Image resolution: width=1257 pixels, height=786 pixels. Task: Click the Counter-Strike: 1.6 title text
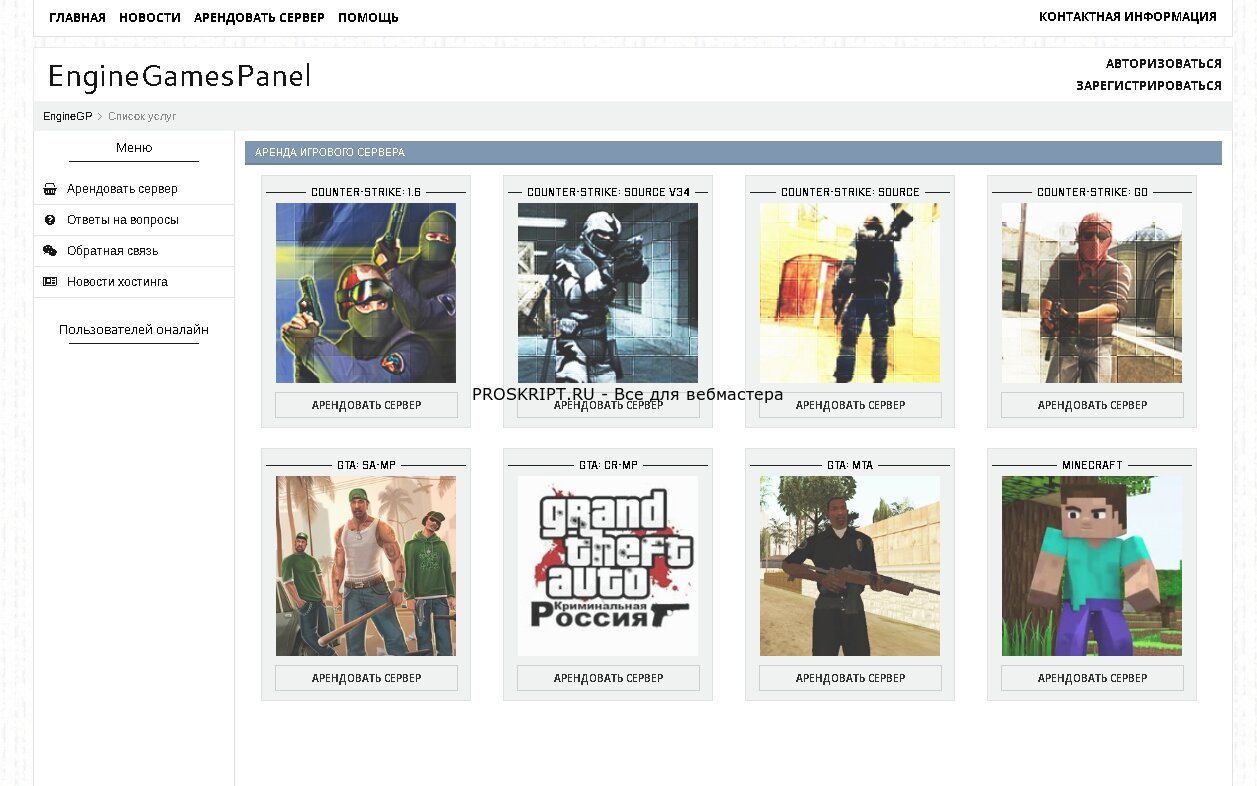(x=366, y=192)
